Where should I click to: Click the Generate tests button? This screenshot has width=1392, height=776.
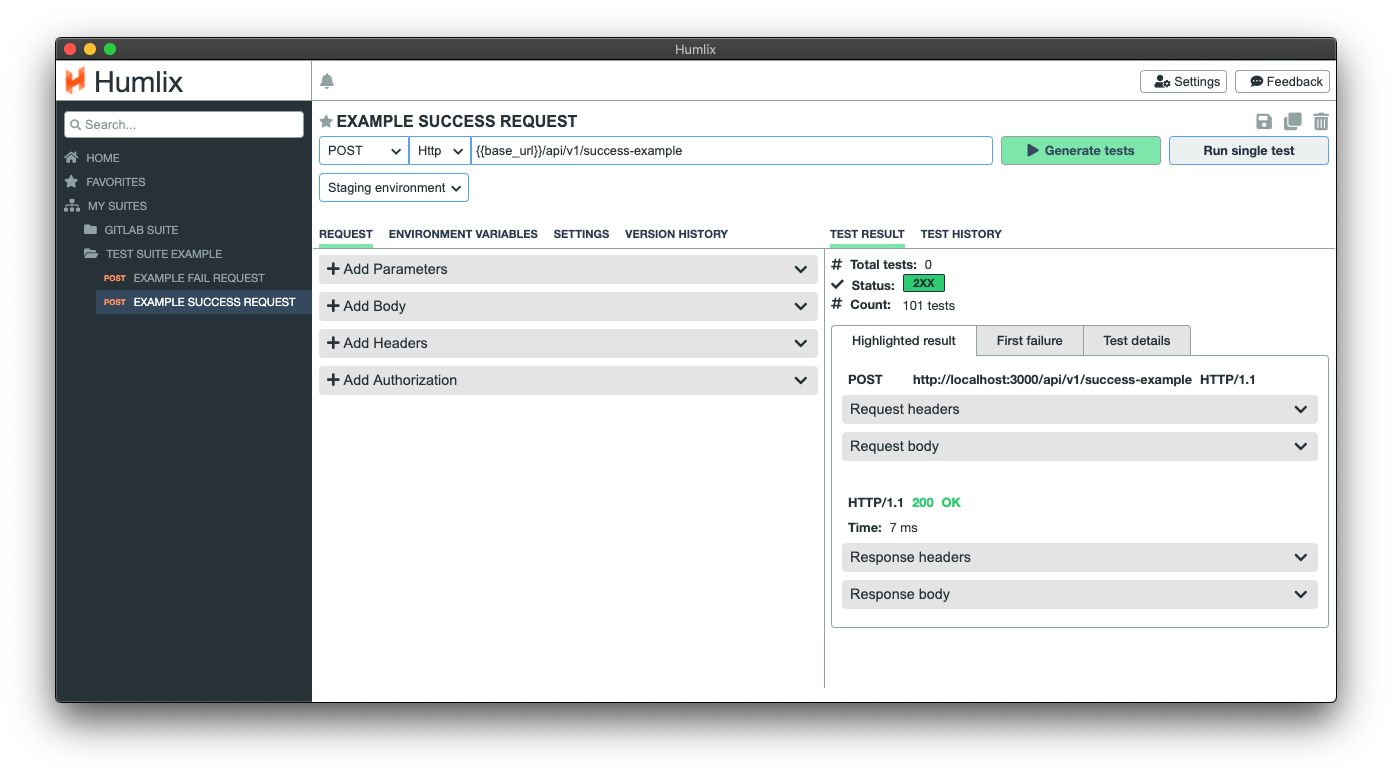click(x=1080, y=150)
